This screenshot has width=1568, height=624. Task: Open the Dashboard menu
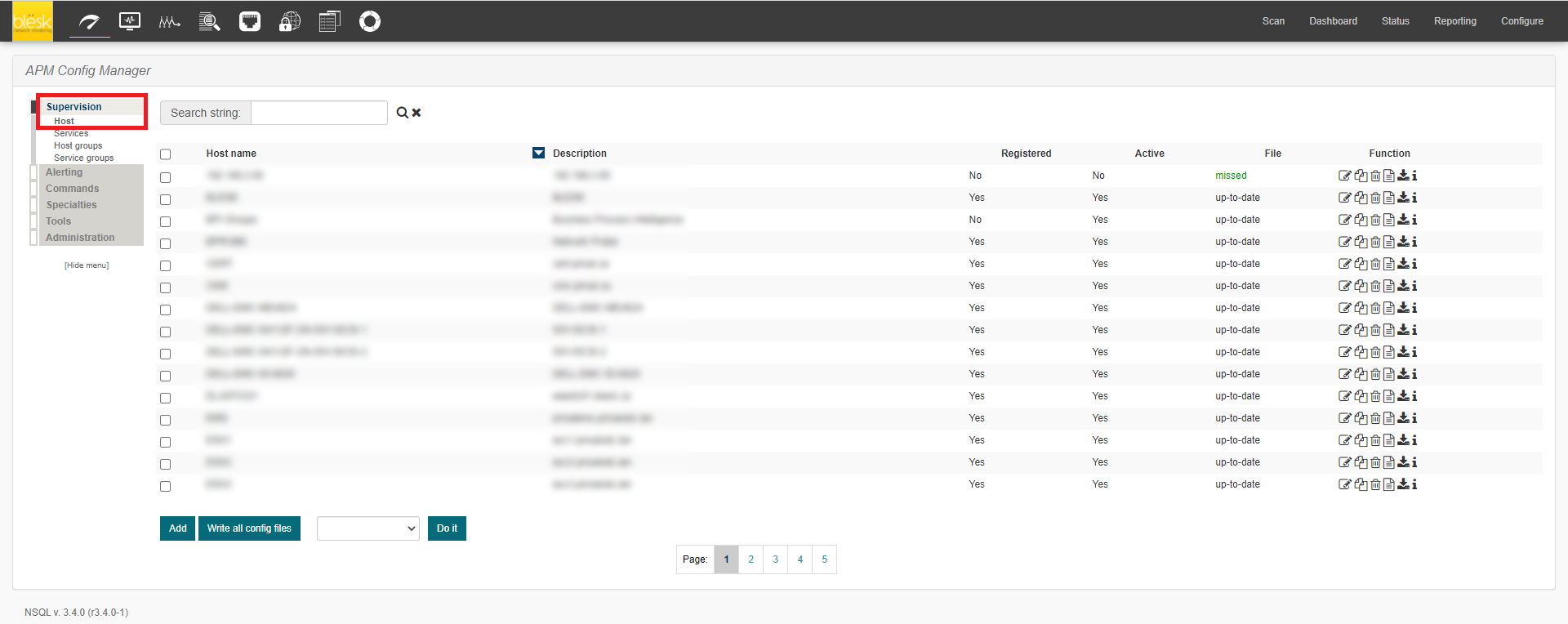tap(1333, 21)
